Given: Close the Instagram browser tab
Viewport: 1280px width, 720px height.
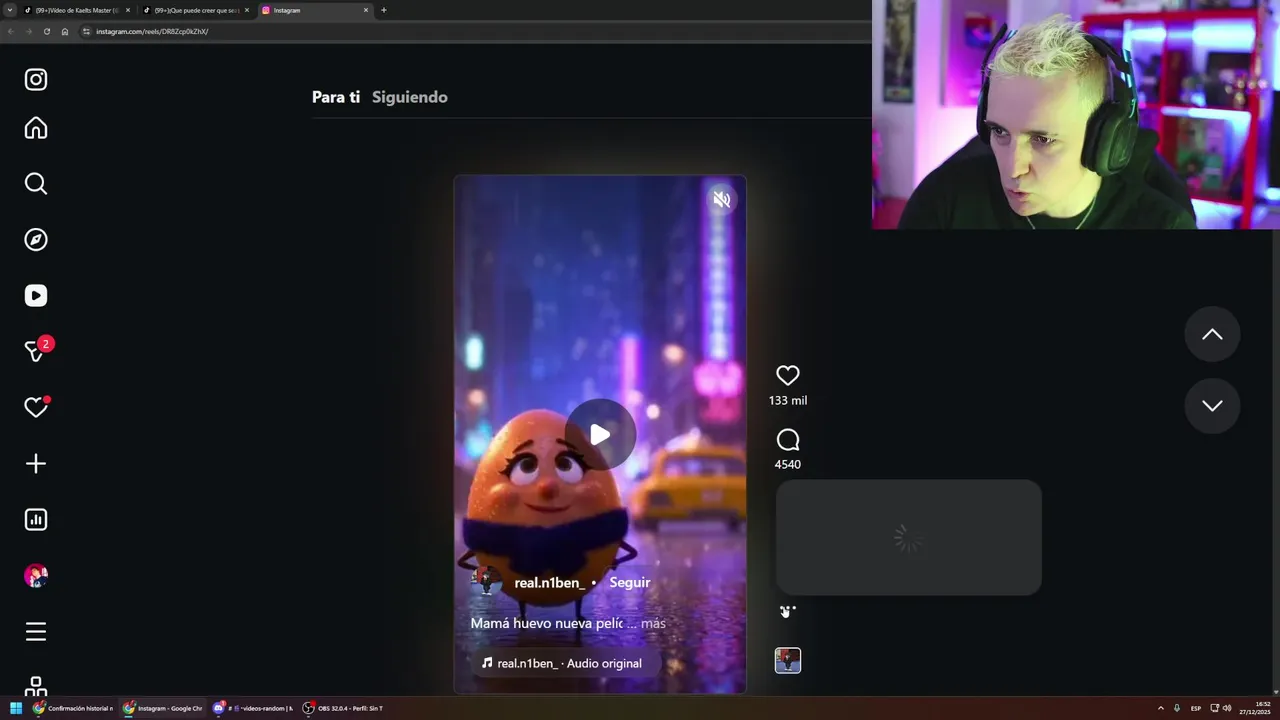Looking at the screenshot, I should coord(366,10).
